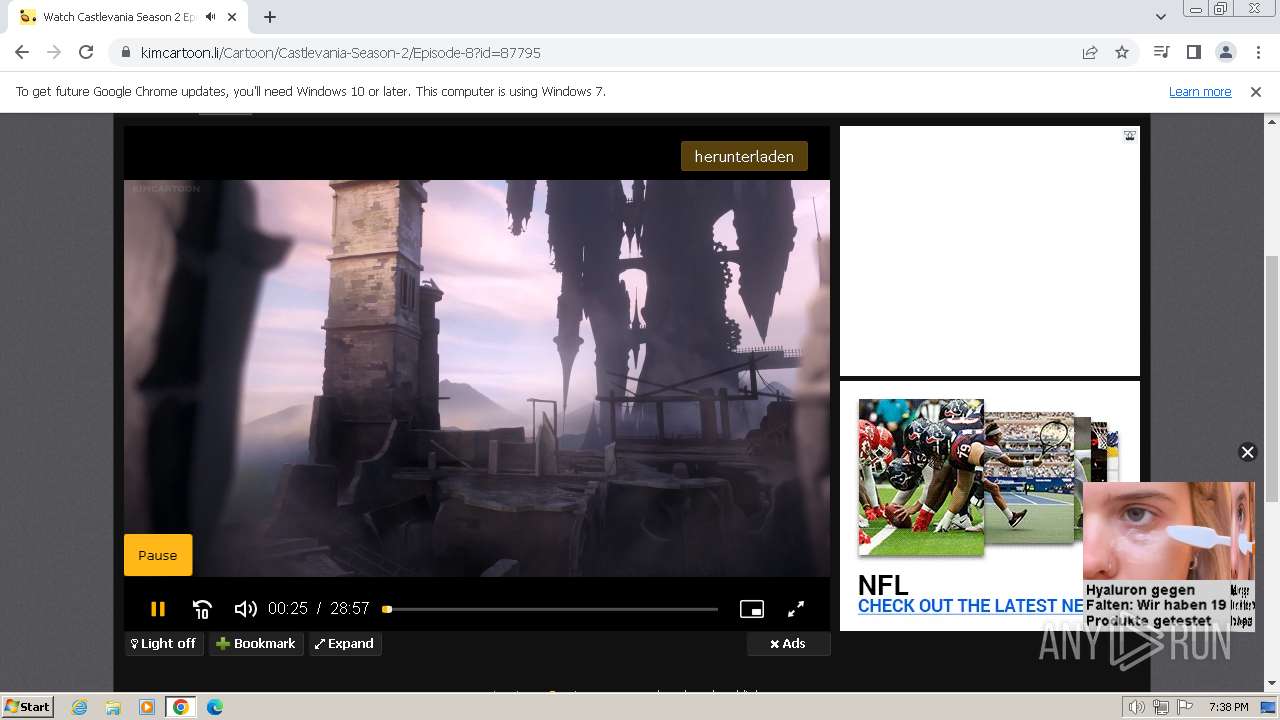Image resolution: width=1280 pixels, height=720 pixels.
Task: Pause the video with the pause icon
Action: pos(157,609)
